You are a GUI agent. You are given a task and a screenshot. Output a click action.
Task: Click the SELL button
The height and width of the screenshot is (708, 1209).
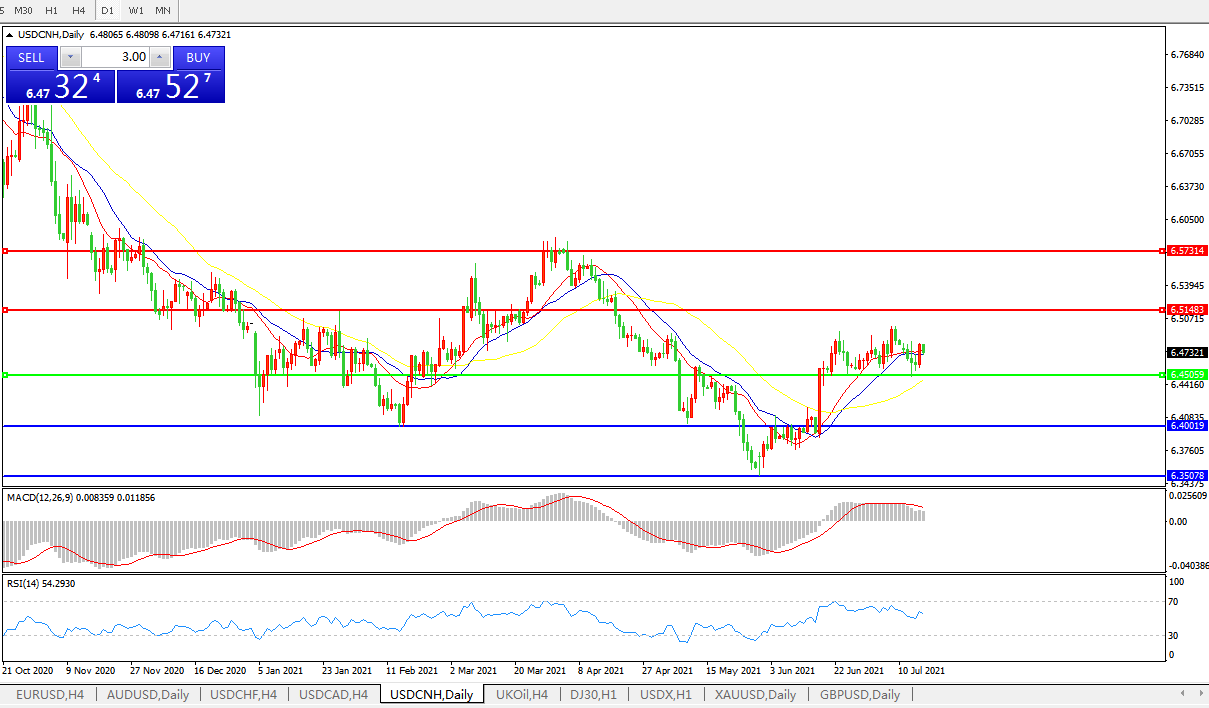[x=32, y=57]
